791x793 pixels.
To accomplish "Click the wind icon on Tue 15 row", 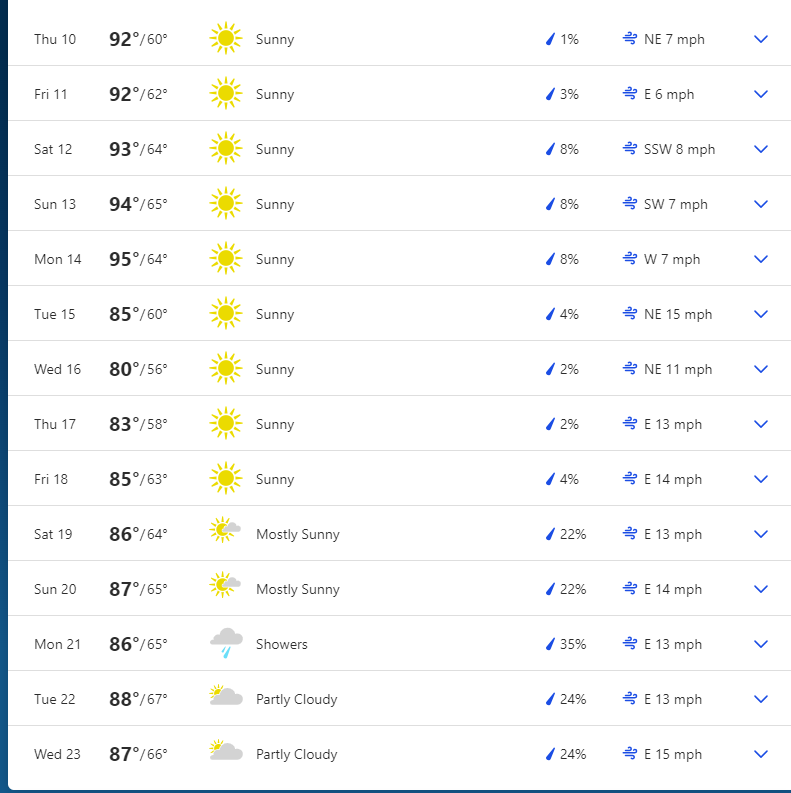I will 630,314.
